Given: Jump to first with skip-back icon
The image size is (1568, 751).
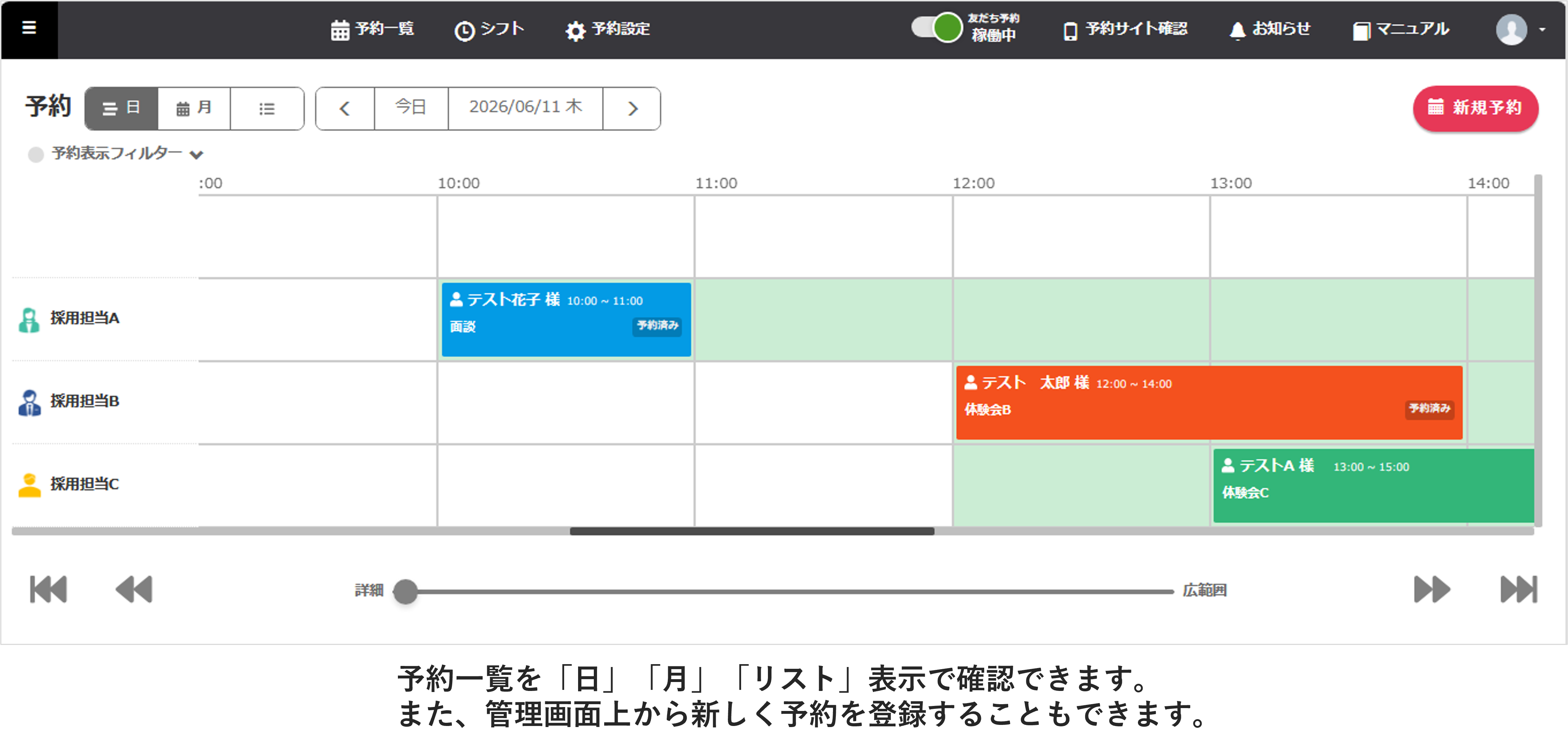Looking at the screenshot, I should (x=48, y=589).
